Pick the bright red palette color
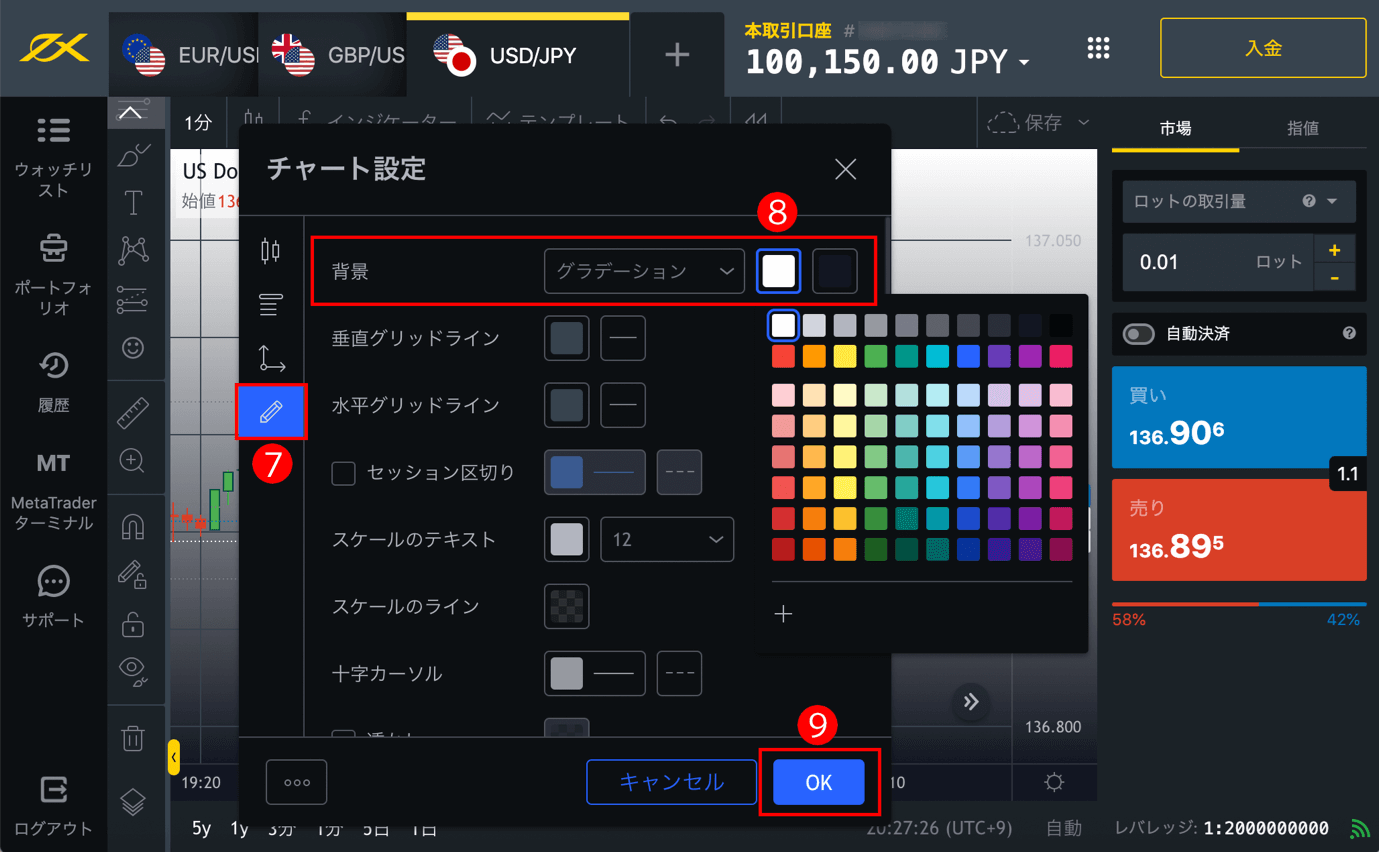 pos(783,355)
